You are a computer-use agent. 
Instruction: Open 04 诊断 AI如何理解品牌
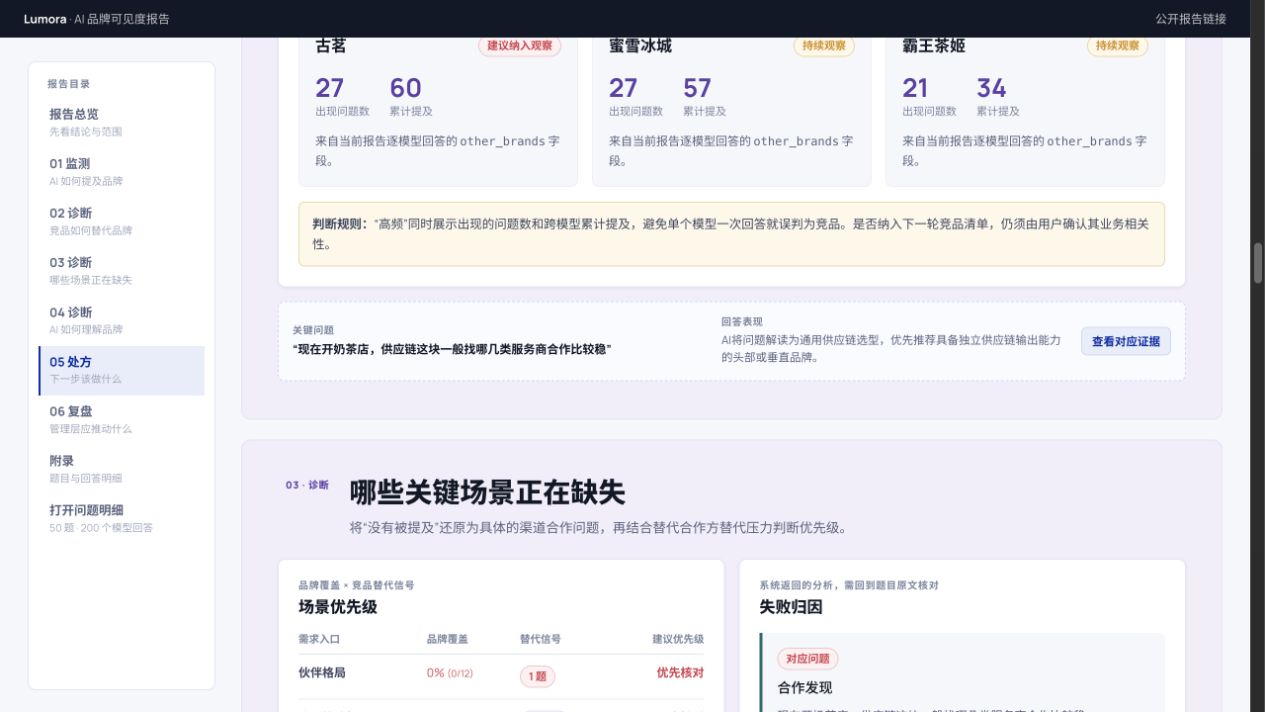(x=121, y=320)
